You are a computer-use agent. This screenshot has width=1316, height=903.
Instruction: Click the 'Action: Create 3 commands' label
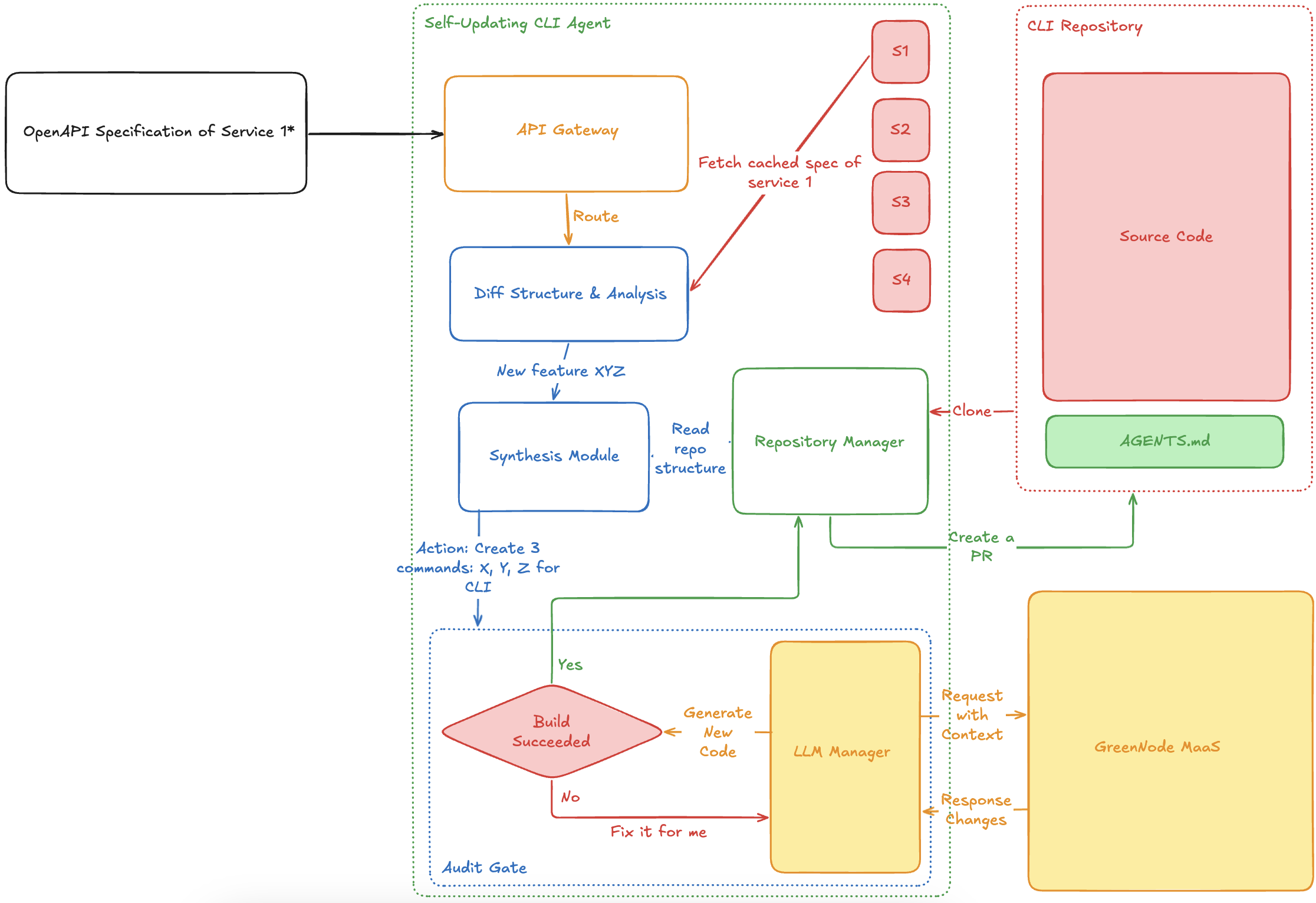478,567
